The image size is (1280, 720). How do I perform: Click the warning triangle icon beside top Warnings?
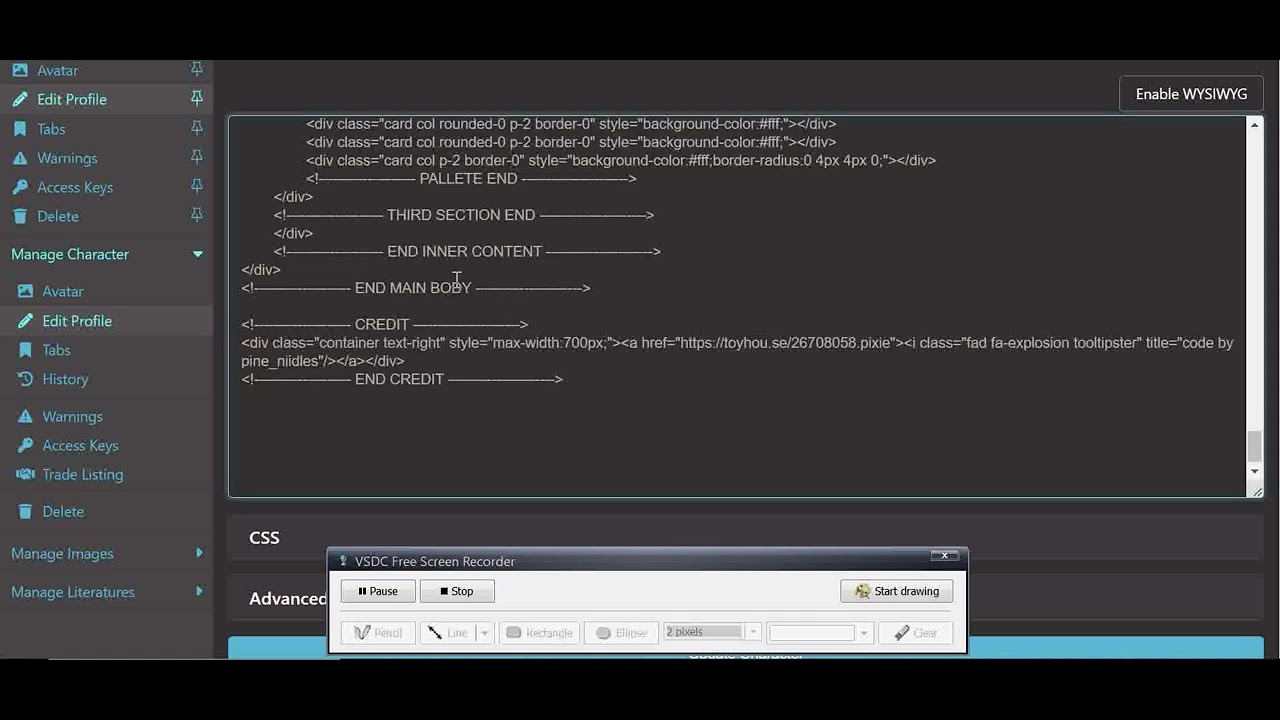[20, 158]
